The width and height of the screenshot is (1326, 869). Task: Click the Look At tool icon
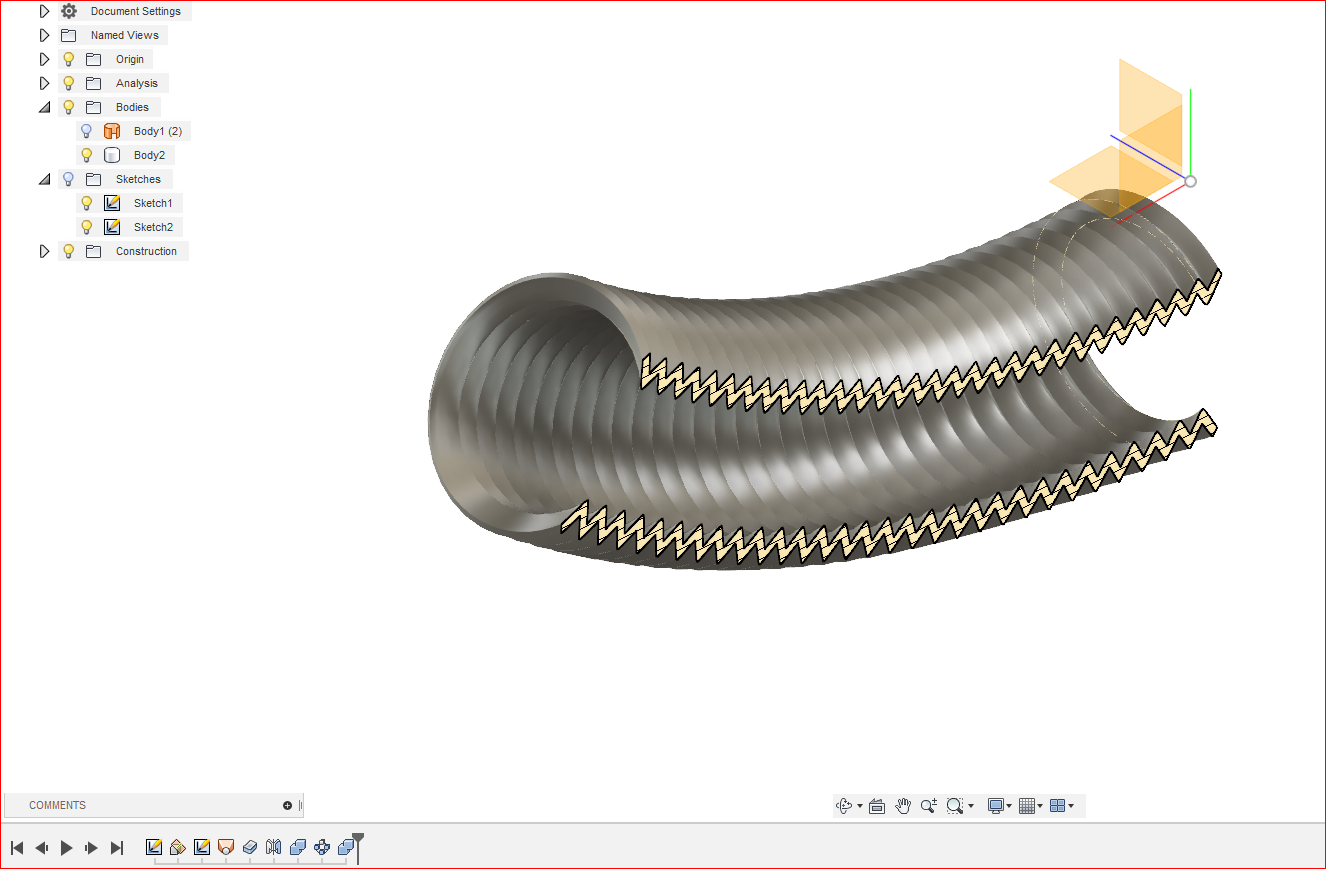pos(877,806)
